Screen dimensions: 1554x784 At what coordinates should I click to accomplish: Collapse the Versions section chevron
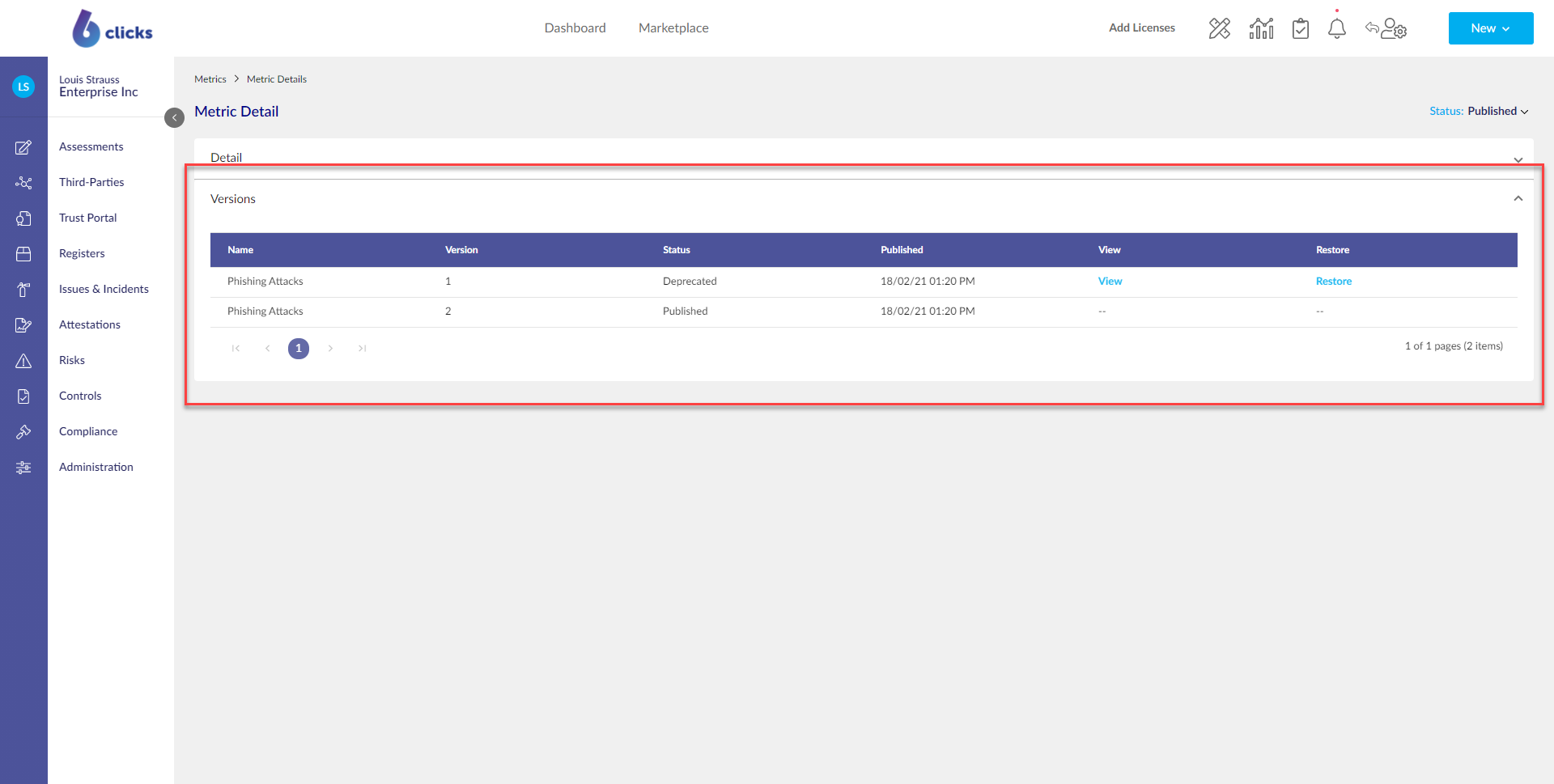pos(1518,199)
